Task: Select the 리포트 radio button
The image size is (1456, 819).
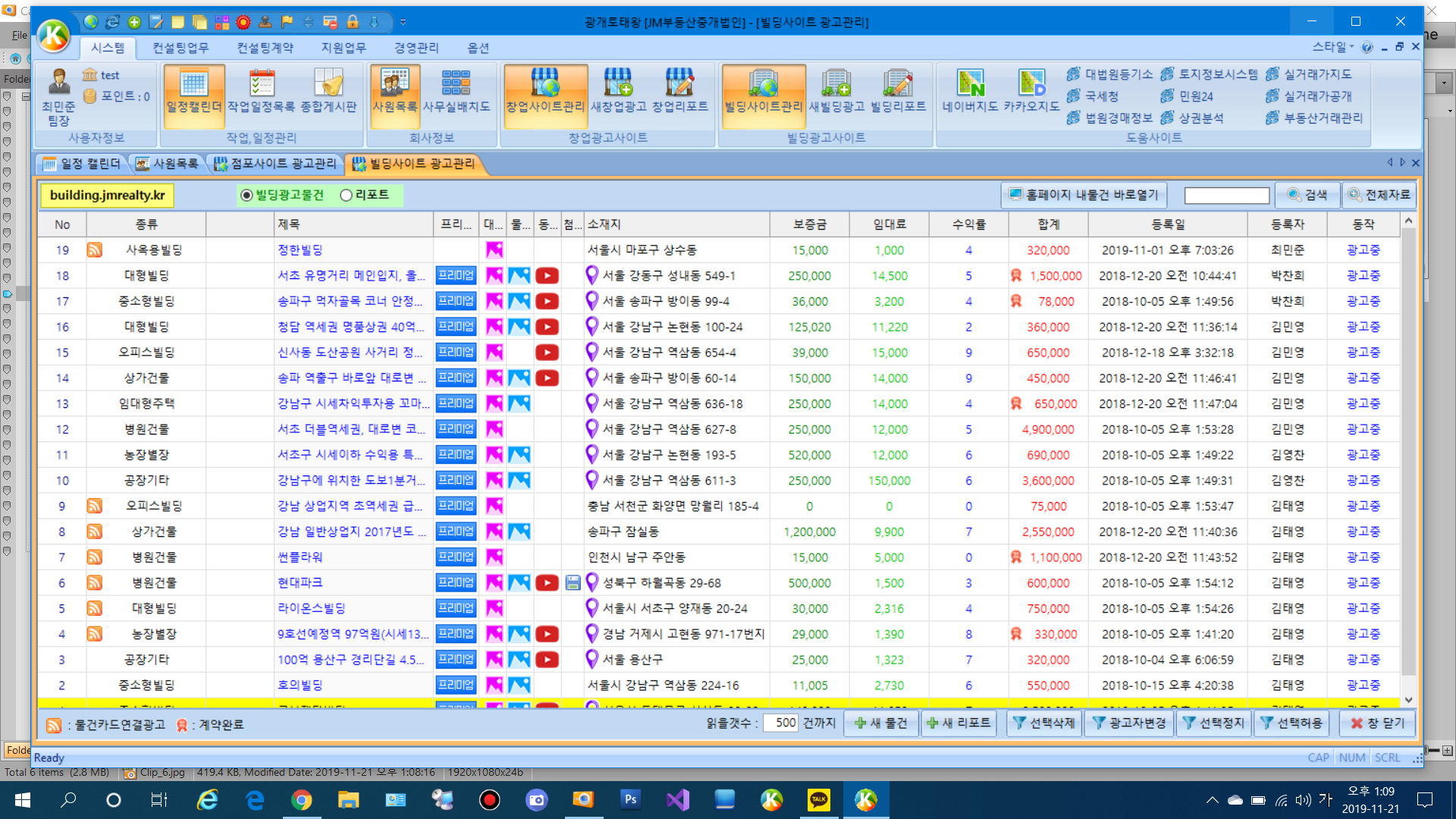Action: (347, 196)
